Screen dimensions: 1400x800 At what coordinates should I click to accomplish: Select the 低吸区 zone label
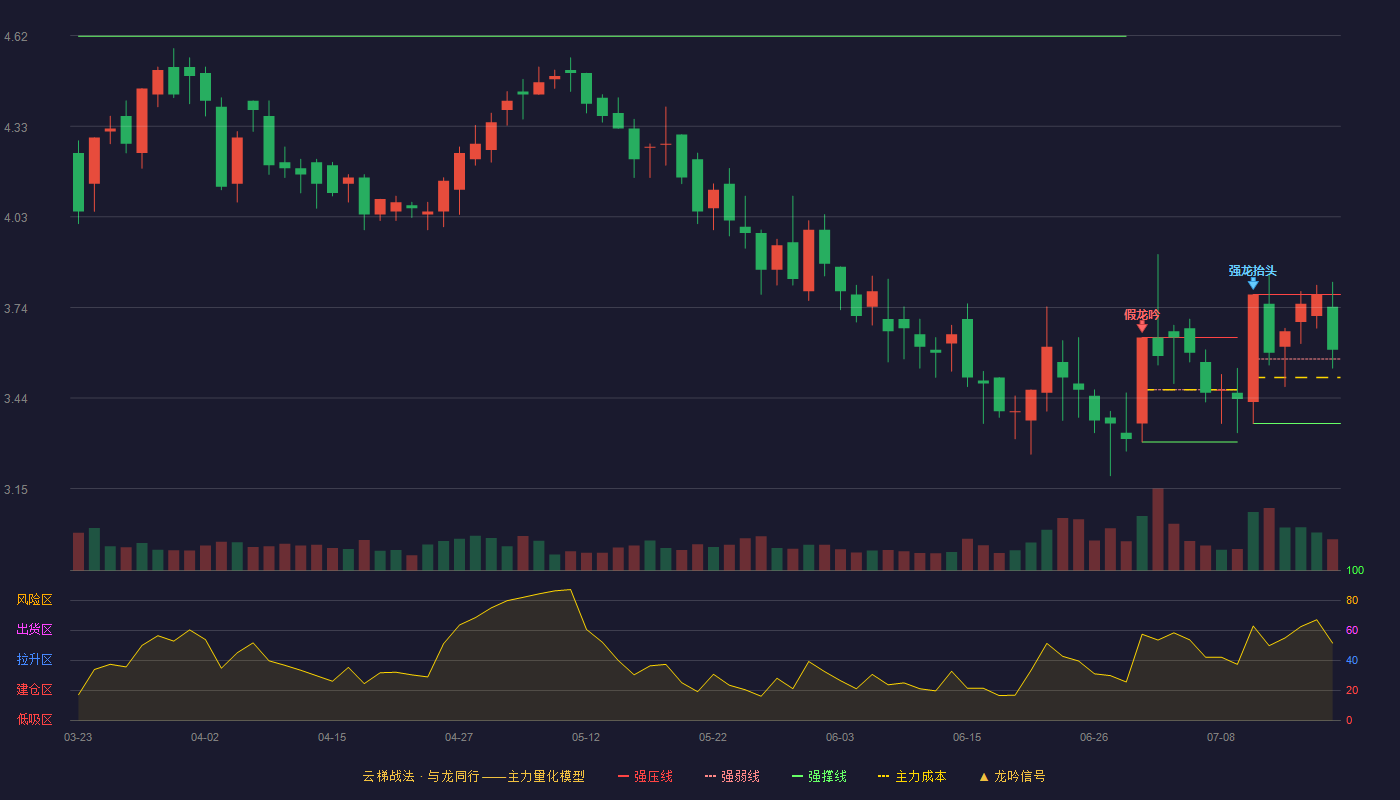tap(34, 719)
